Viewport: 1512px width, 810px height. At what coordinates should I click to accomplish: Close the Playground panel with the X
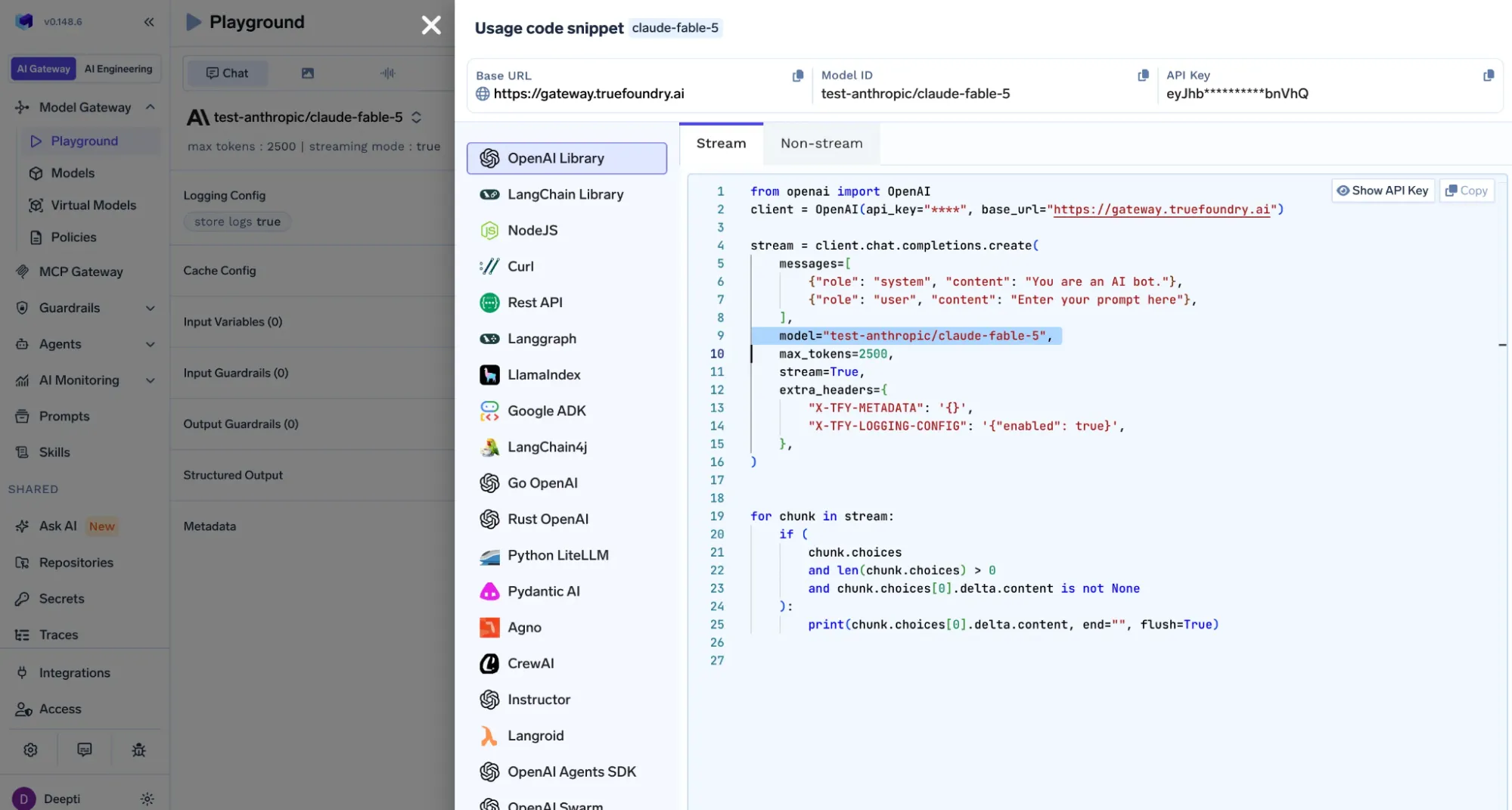[x=431, y=25]
